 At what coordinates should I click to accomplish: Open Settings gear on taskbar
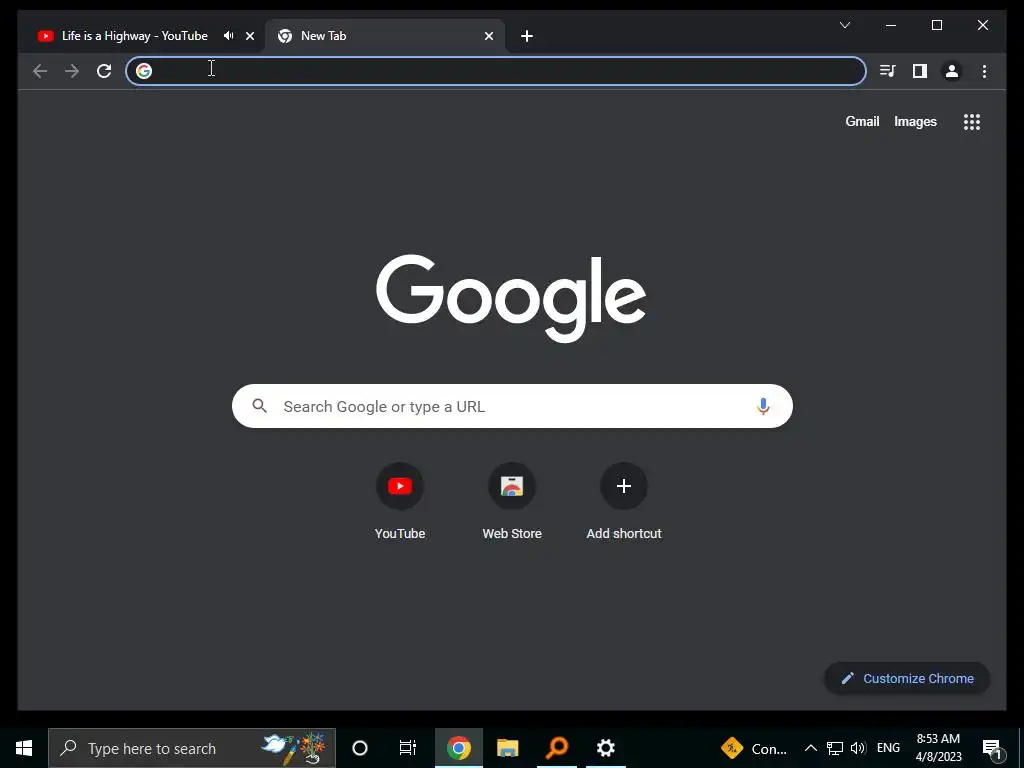pyautogui.click(x=606, y=748)
